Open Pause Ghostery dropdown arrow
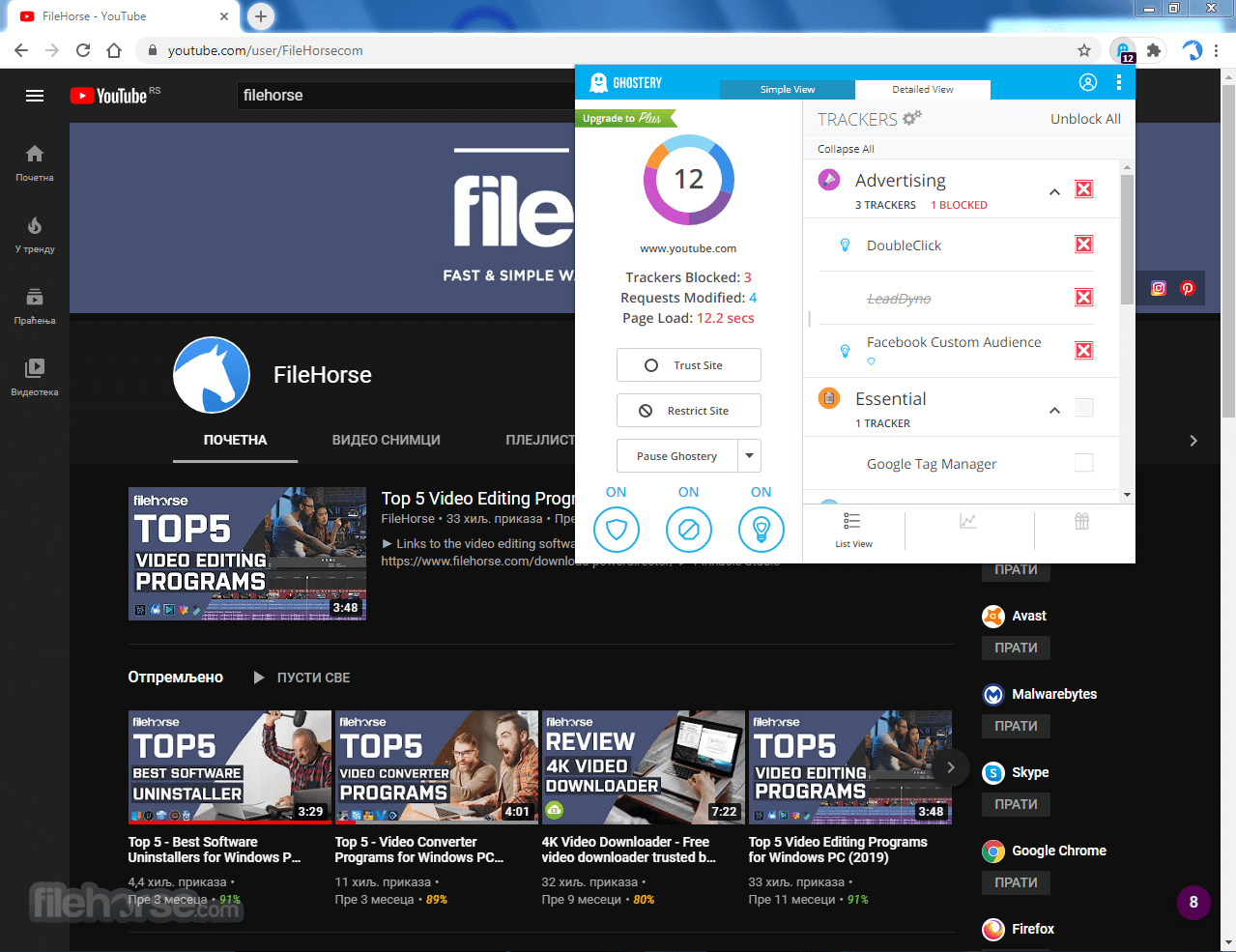This screenshot has height=952, width=1236. (x=750, y=456)
